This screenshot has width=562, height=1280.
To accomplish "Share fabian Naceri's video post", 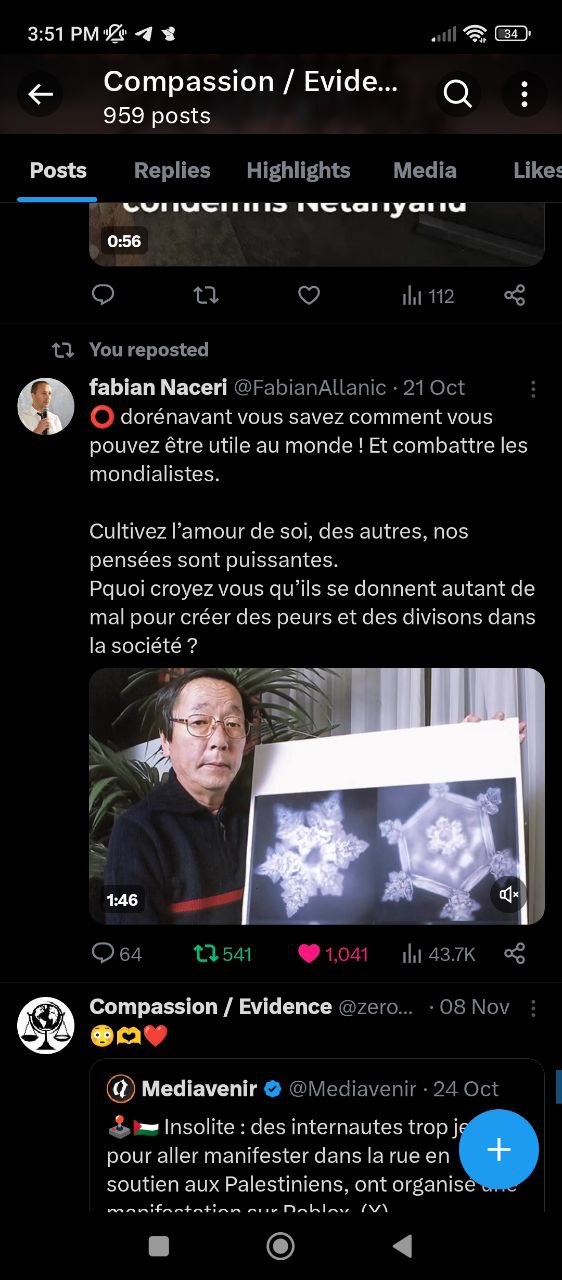I will [x=514, y=954].
